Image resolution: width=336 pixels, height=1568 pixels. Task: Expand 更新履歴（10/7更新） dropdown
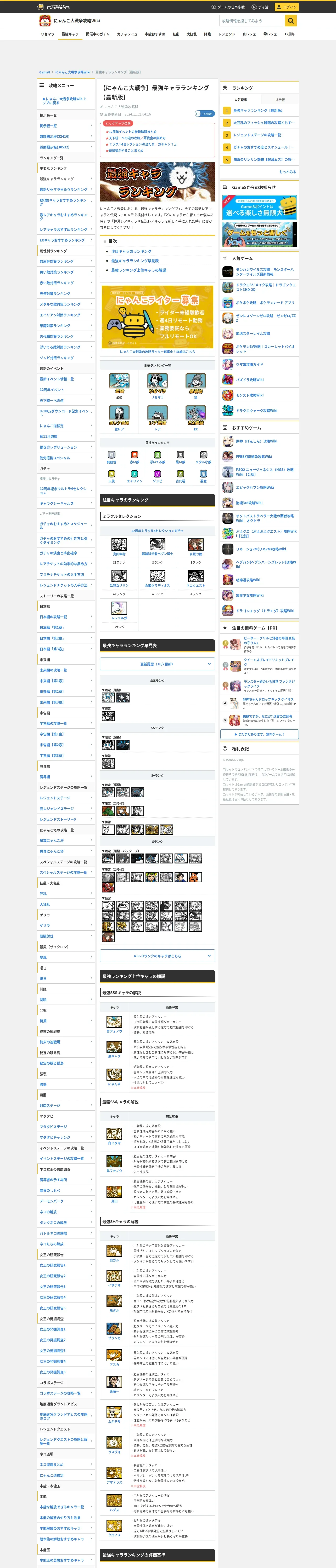click(157, 664)
